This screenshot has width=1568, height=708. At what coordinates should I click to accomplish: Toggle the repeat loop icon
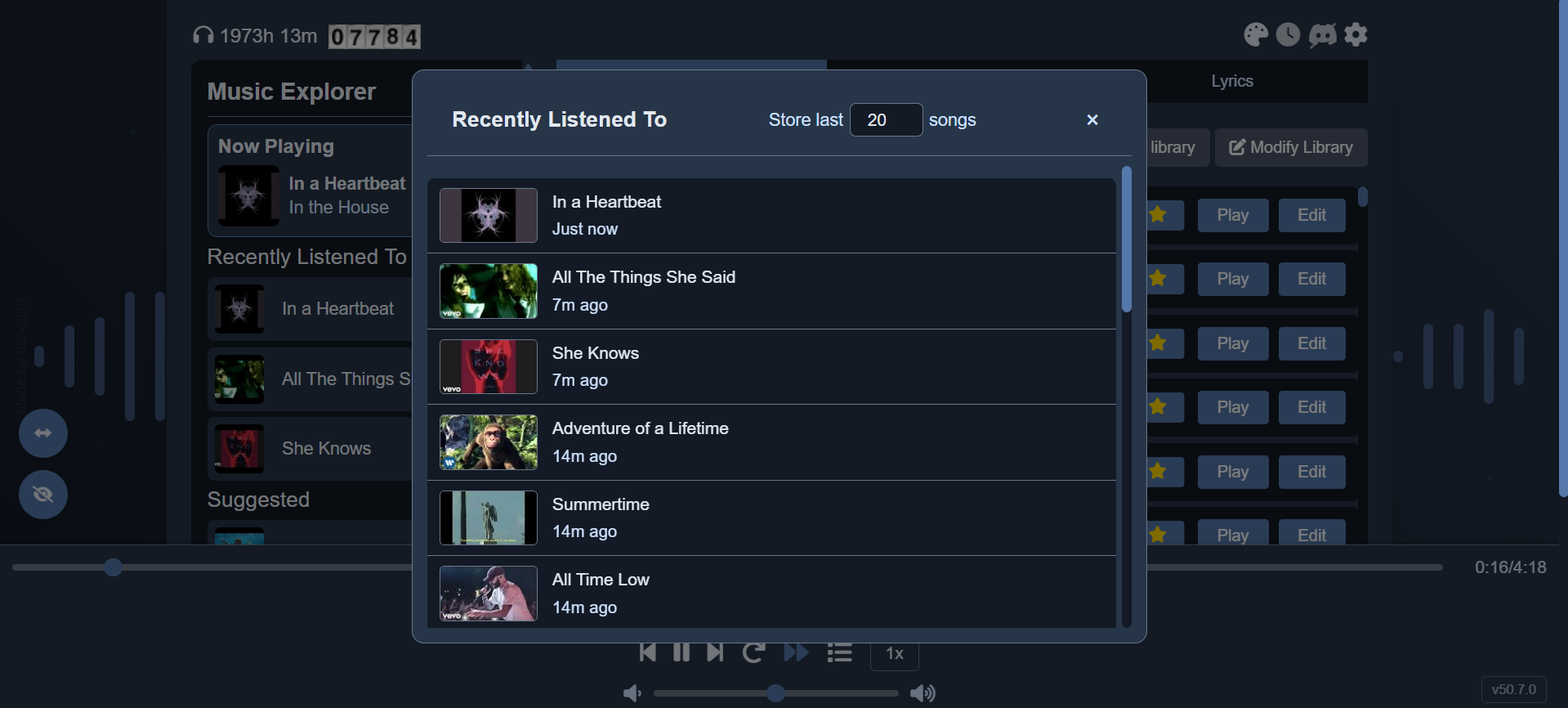click(753, 652)
